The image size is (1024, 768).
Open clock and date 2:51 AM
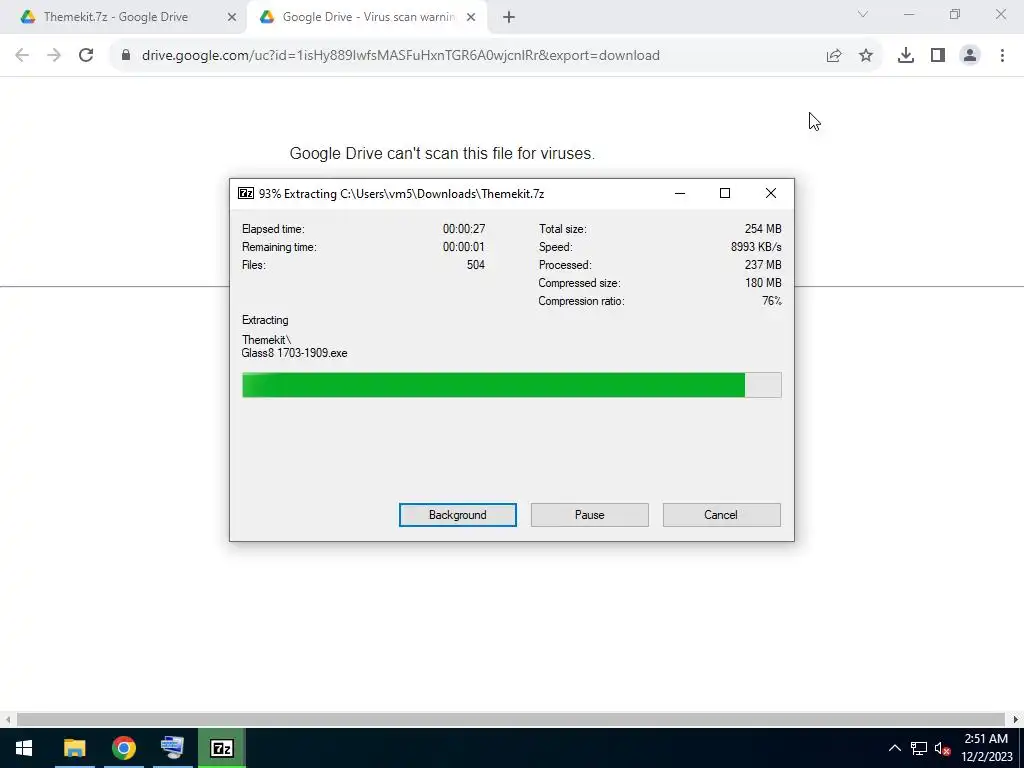tap(986, 748)
